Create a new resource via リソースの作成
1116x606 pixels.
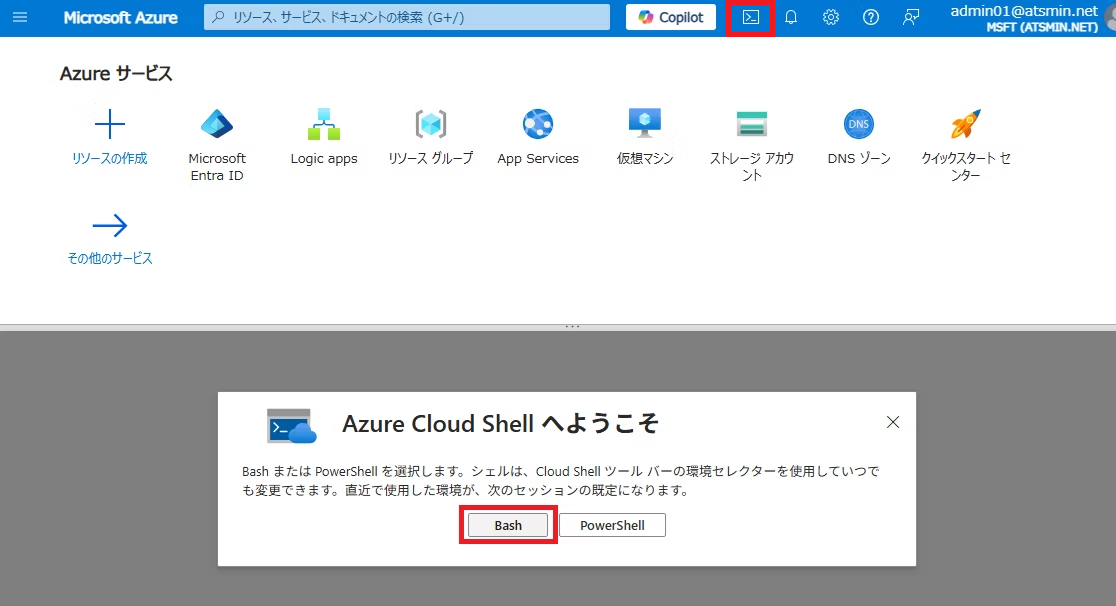[x=109, y=124]
